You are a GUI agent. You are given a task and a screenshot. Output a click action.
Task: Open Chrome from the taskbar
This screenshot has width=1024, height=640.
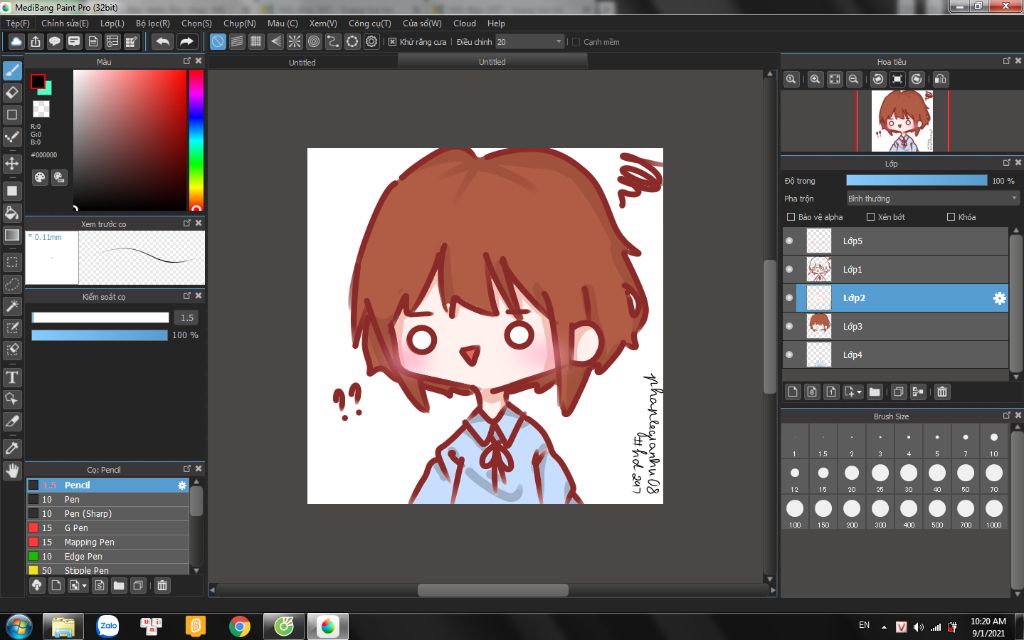click(x=240, y=627)
